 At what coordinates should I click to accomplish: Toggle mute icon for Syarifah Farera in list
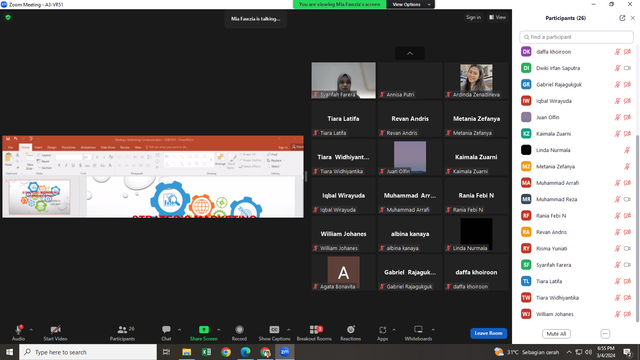tap(618, 265)
